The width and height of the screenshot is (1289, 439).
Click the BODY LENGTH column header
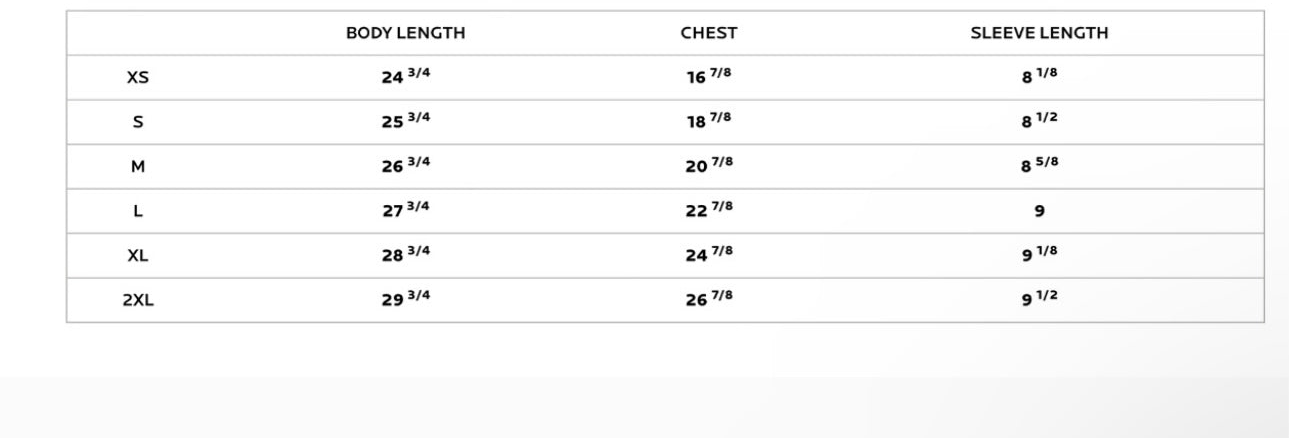coord(405,33)
